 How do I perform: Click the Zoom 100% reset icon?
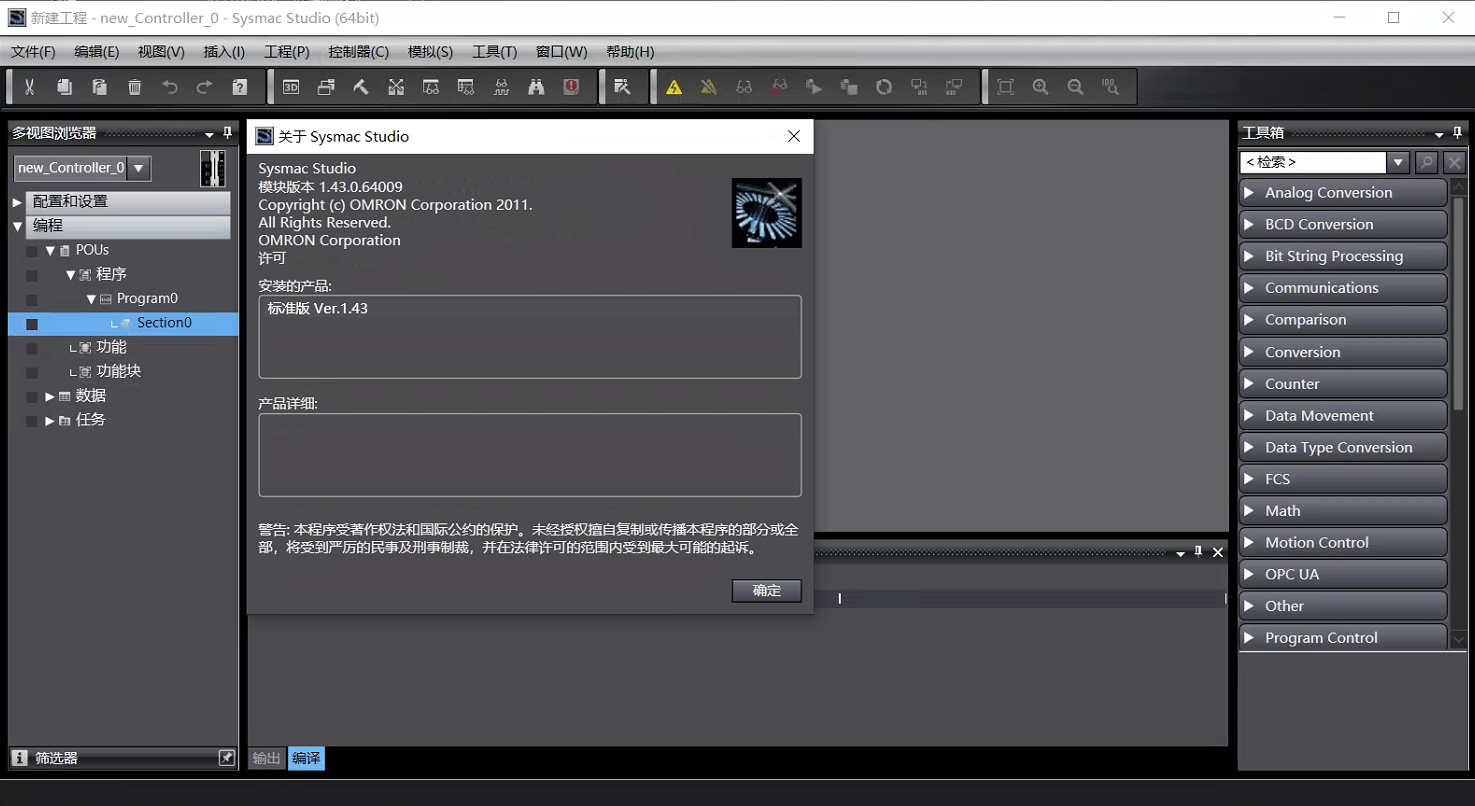[1110, 87]
